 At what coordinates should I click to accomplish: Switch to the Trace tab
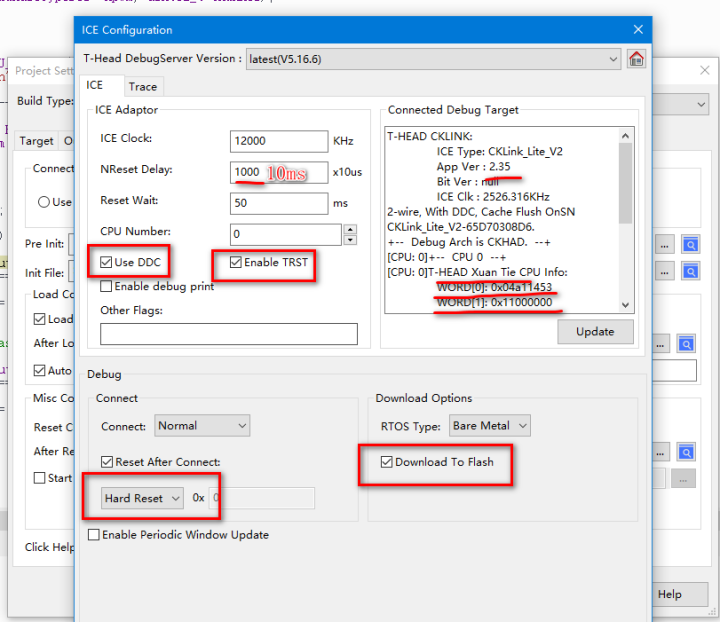point(143,87)
